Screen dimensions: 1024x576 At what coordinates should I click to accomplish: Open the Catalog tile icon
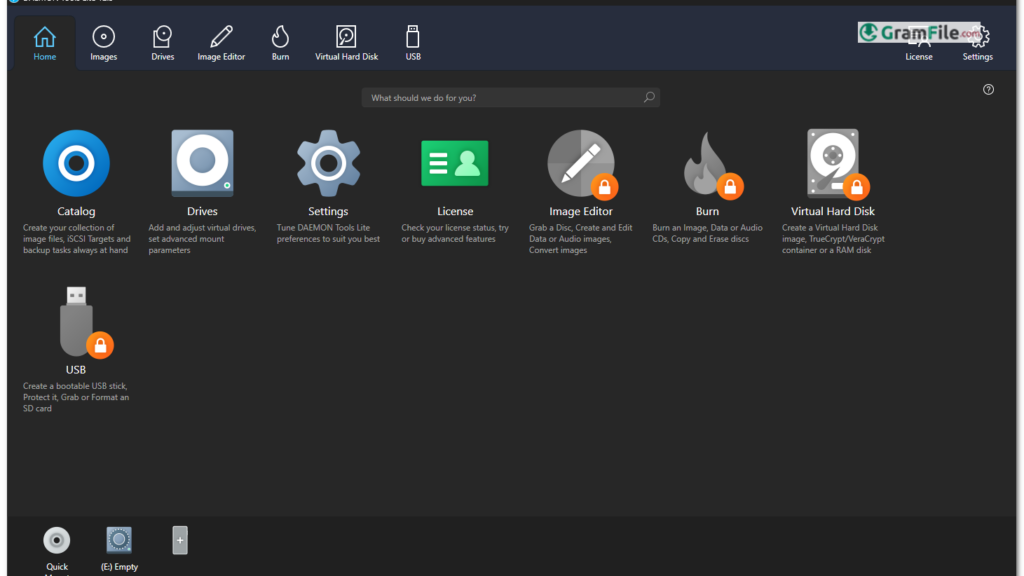76,163
